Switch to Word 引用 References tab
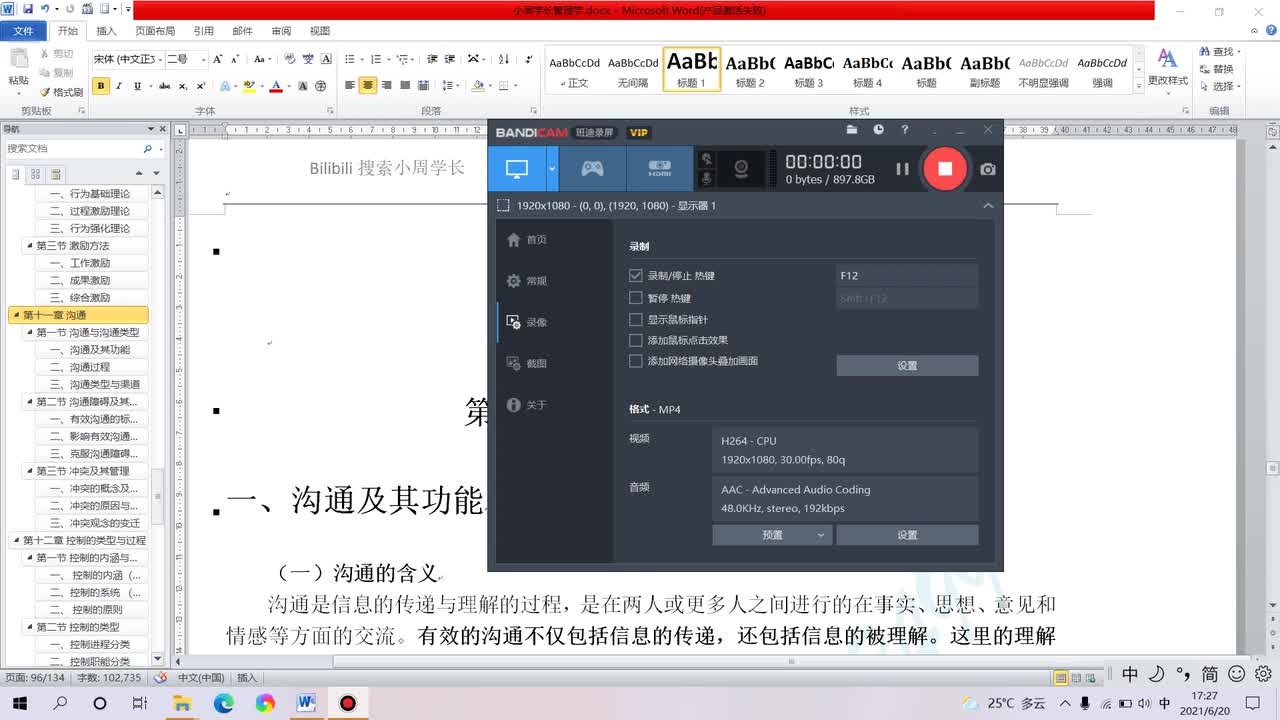 pyautogui.click(x=203, y=31)
